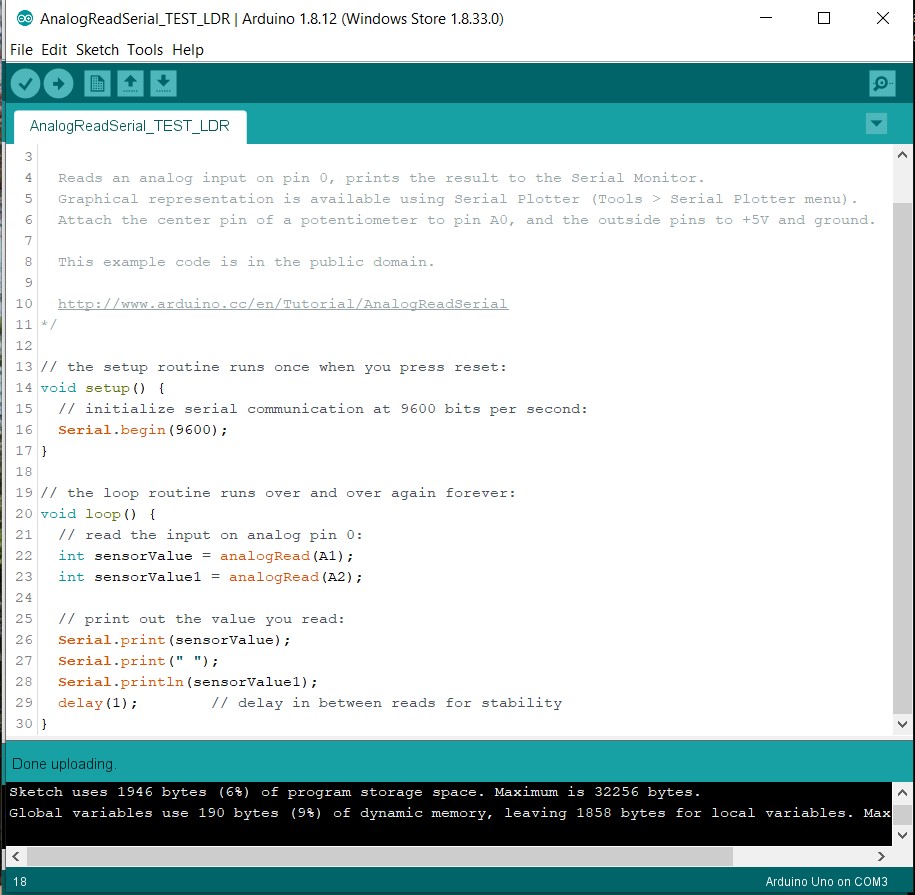915x895 pixels.
Task: Click 'Serial.print(sensorValue);' on line 26
Action: point(174,640)
